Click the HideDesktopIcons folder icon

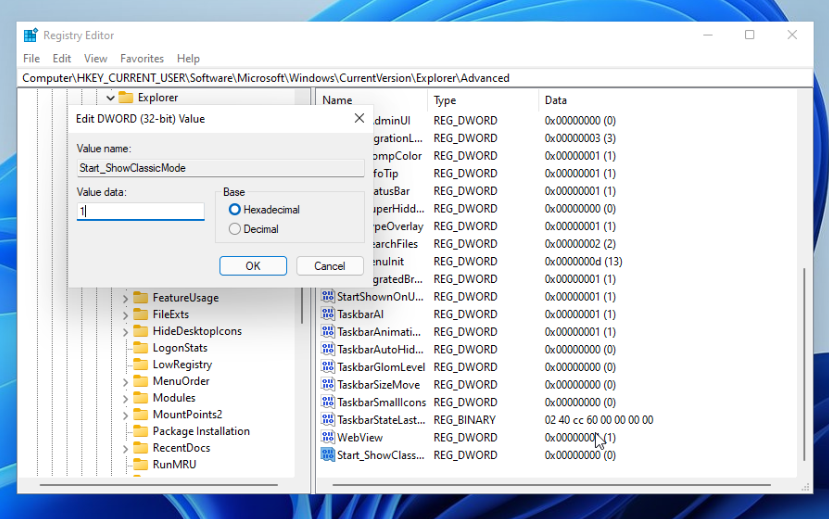pyautogui.click(x=141, y=331)
